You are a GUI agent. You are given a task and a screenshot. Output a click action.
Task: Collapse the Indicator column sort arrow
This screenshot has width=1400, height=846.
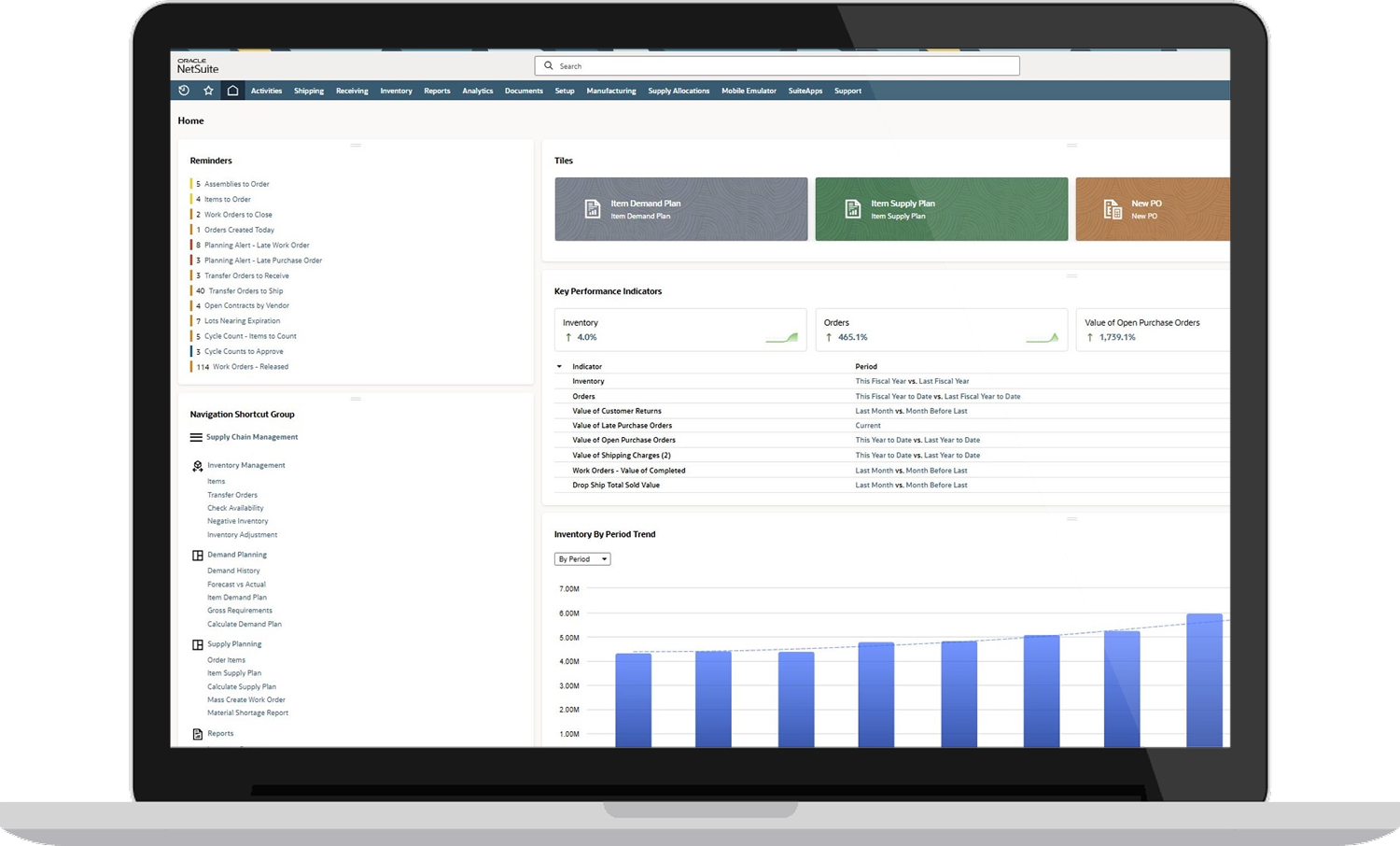(559, 366)
